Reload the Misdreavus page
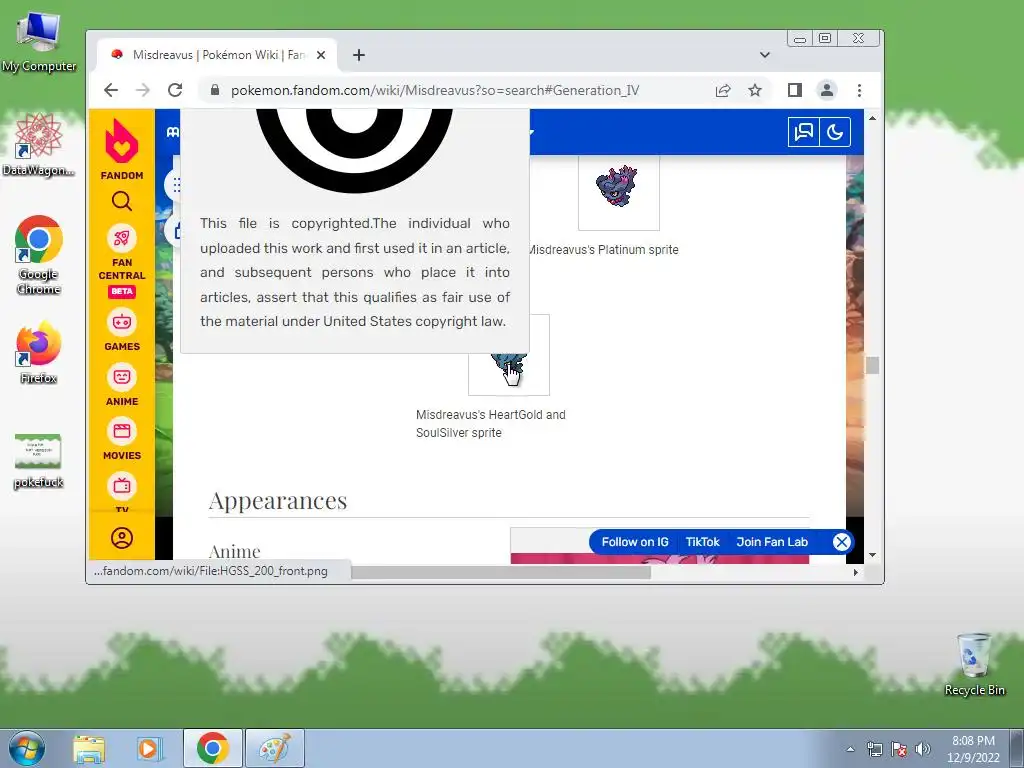1024x768 pixels. pyautogui.click(x=174, y=90)
